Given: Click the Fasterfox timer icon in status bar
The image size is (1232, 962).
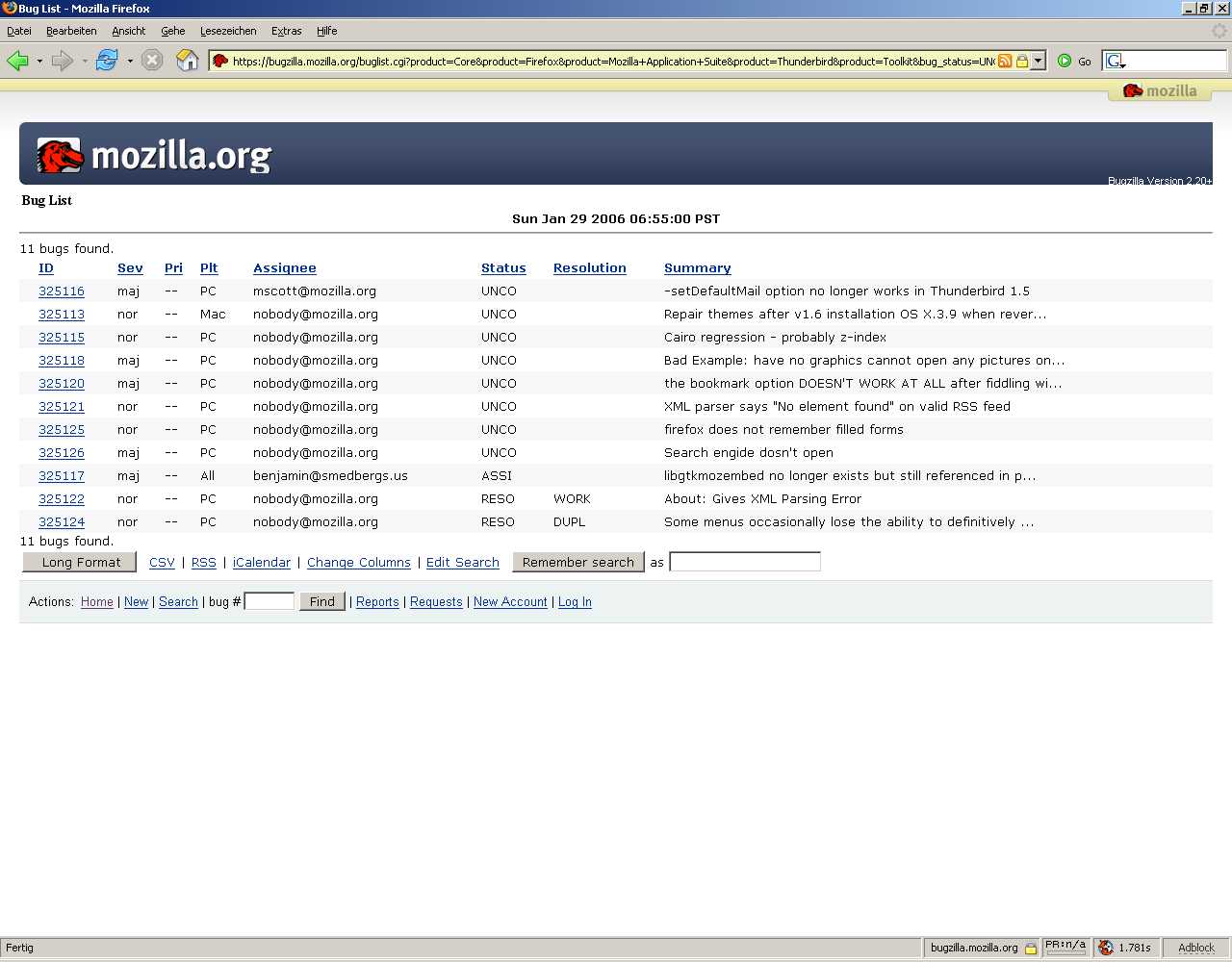Looking at the screenshot, I should click(x=1106, y=948).
